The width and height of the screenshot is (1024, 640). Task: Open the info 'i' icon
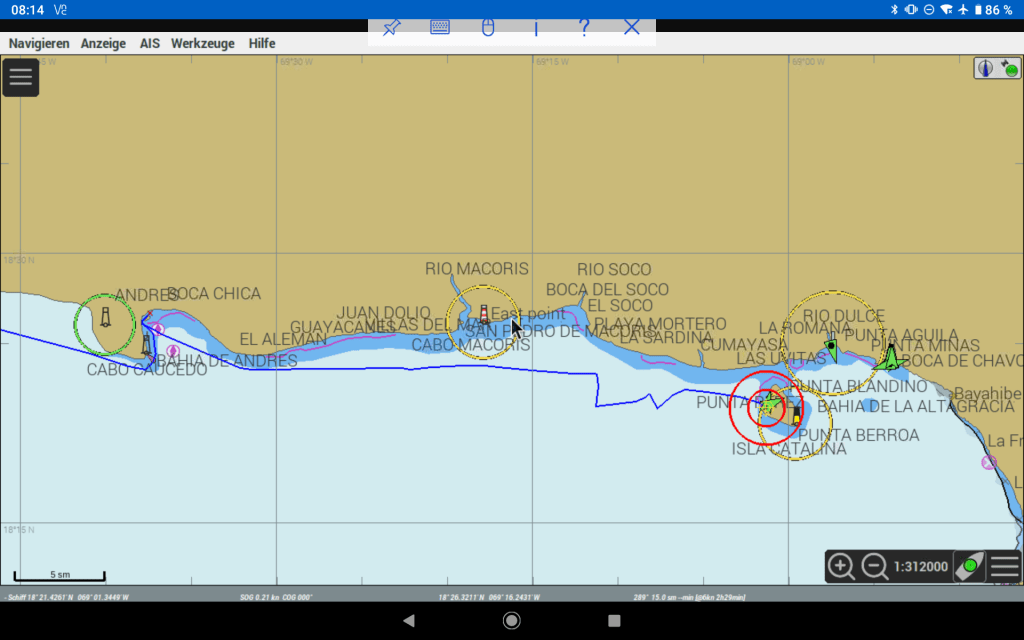pos(536,28)
